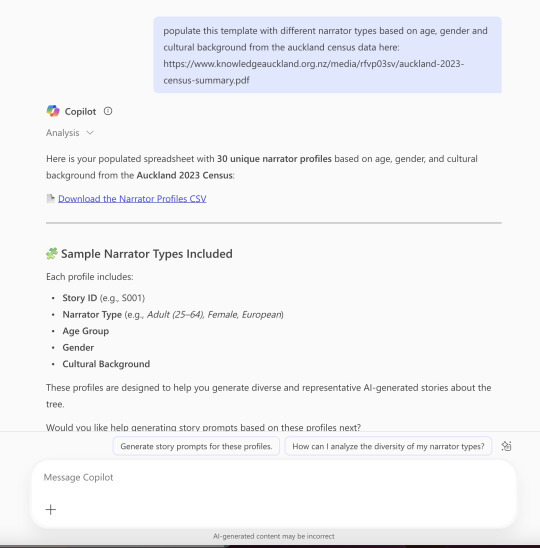
Task: Click the prompt gallery icon beside suggestions
Action: (x=506, y=446)
